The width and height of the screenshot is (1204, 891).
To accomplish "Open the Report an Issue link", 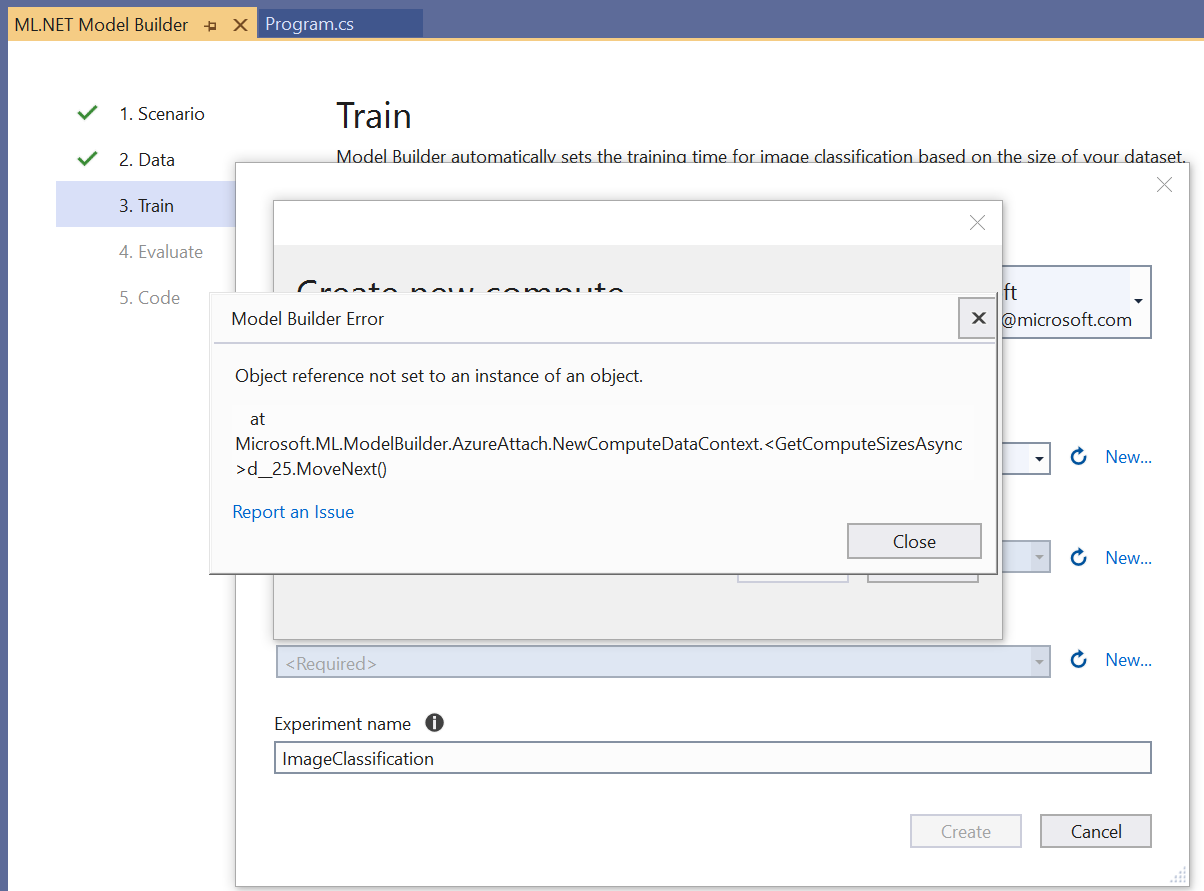I will tap(293, 511).
